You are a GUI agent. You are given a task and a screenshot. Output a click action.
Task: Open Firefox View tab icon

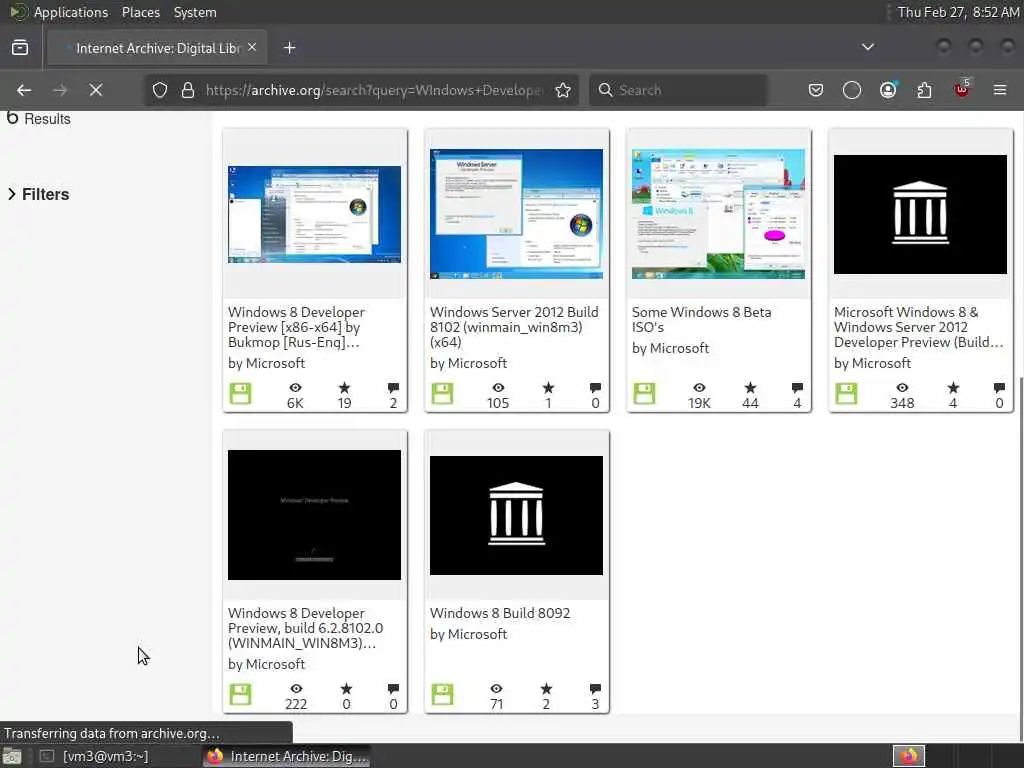click(x=20, y=48)
